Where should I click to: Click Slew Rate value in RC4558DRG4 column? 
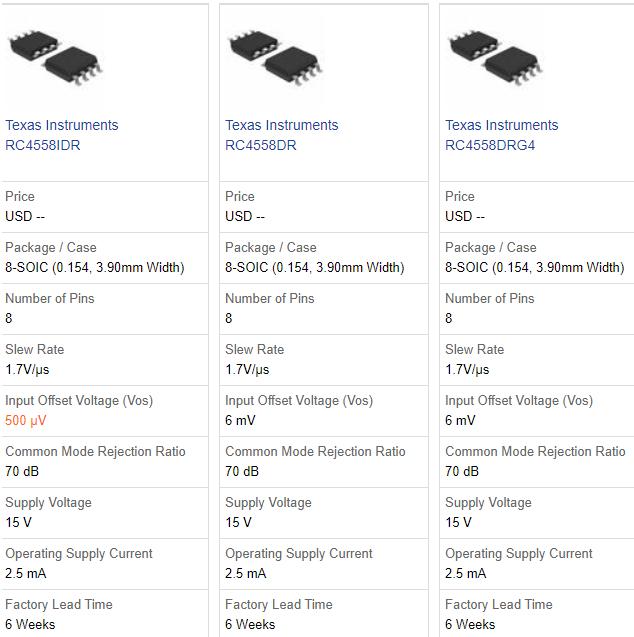point(467,370)
